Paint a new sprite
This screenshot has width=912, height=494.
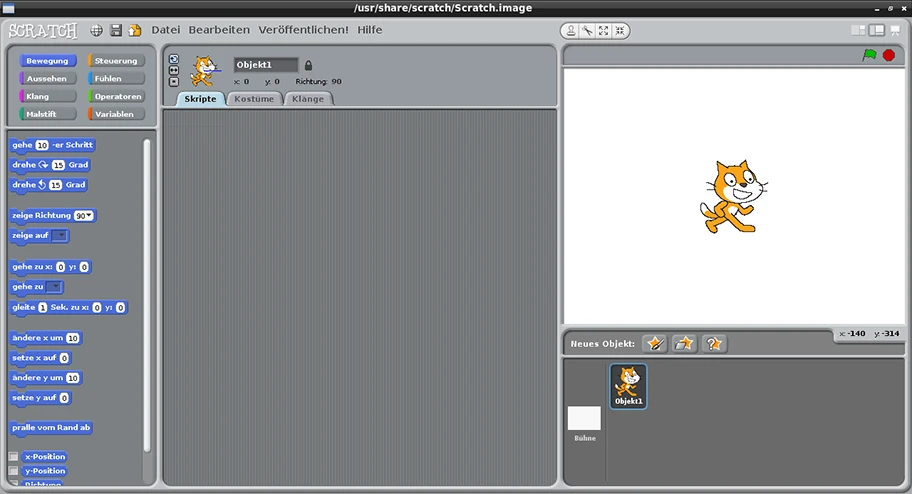coord(655,344)
